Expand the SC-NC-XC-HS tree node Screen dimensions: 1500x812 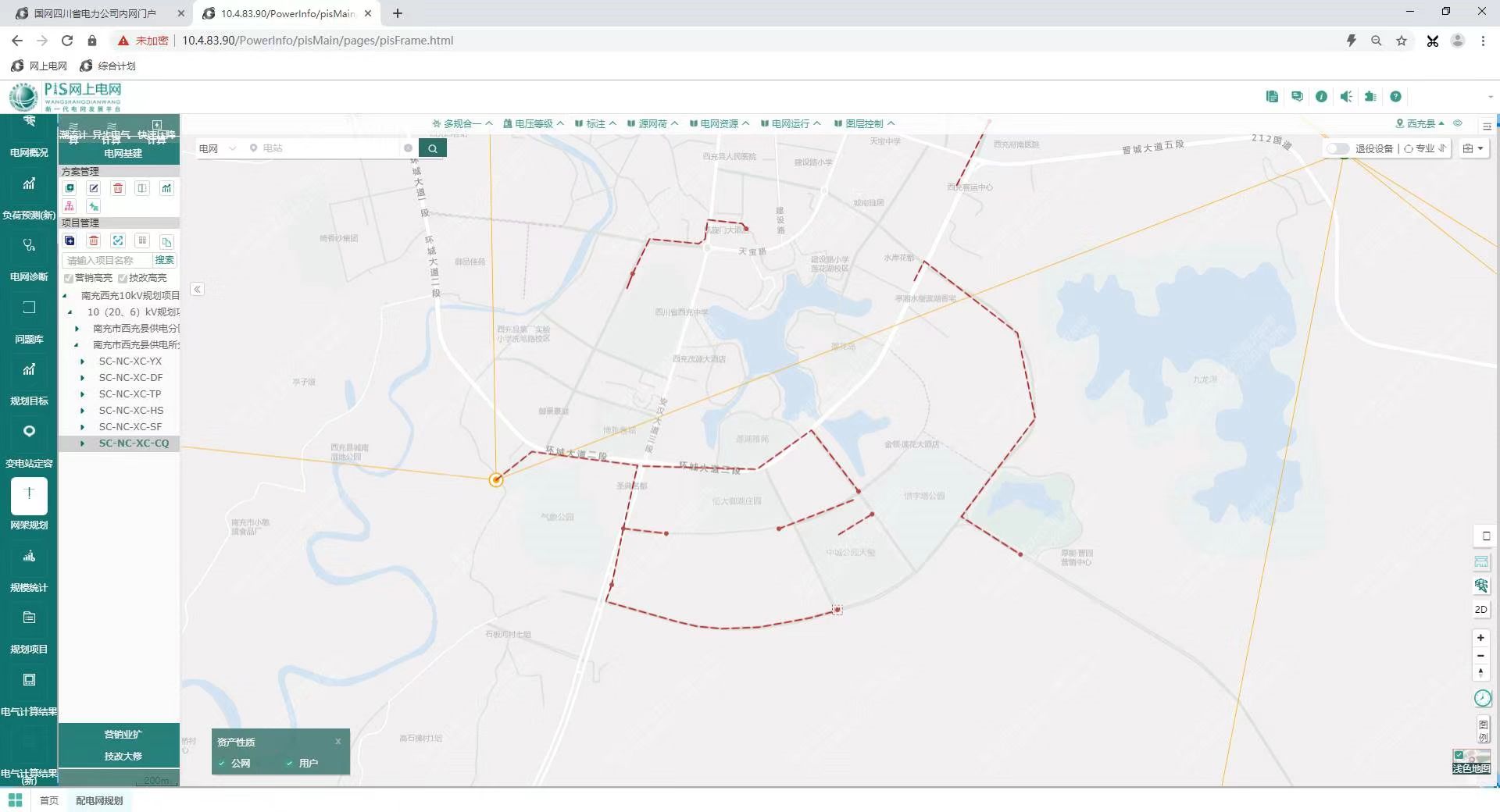(x=82, y=411)
